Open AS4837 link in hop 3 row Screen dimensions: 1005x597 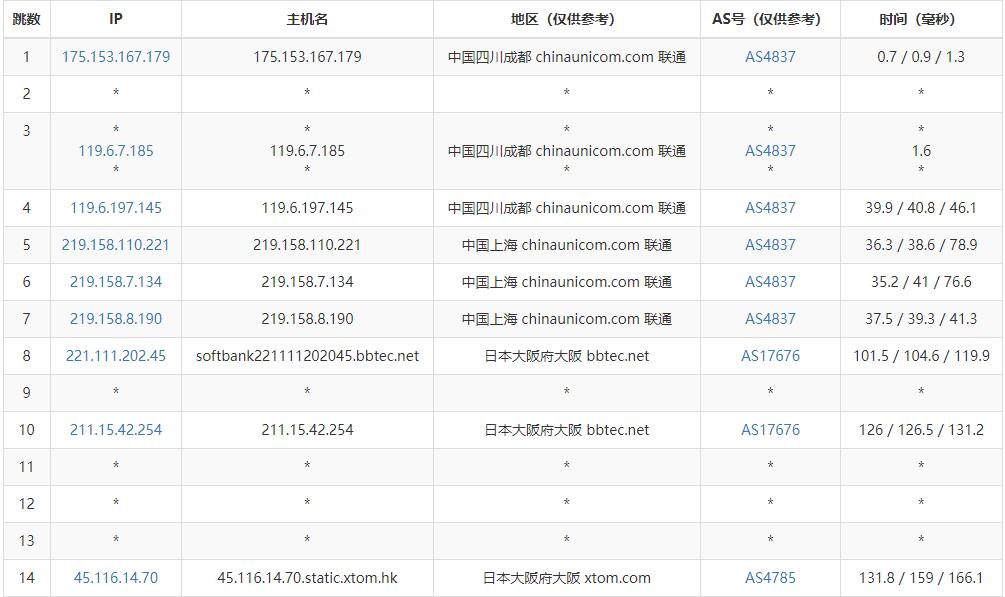(770, 151)
